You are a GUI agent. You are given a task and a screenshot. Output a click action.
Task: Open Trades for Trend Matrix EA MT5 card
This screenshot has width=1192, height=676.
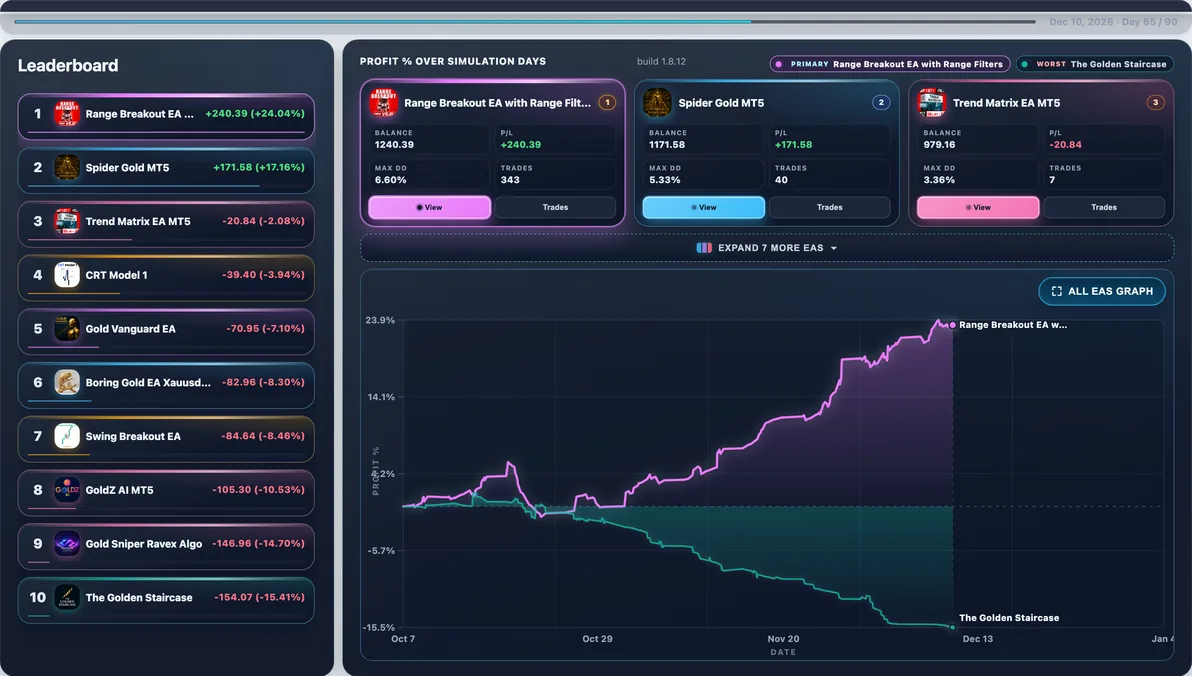(x=1104, y=207)
